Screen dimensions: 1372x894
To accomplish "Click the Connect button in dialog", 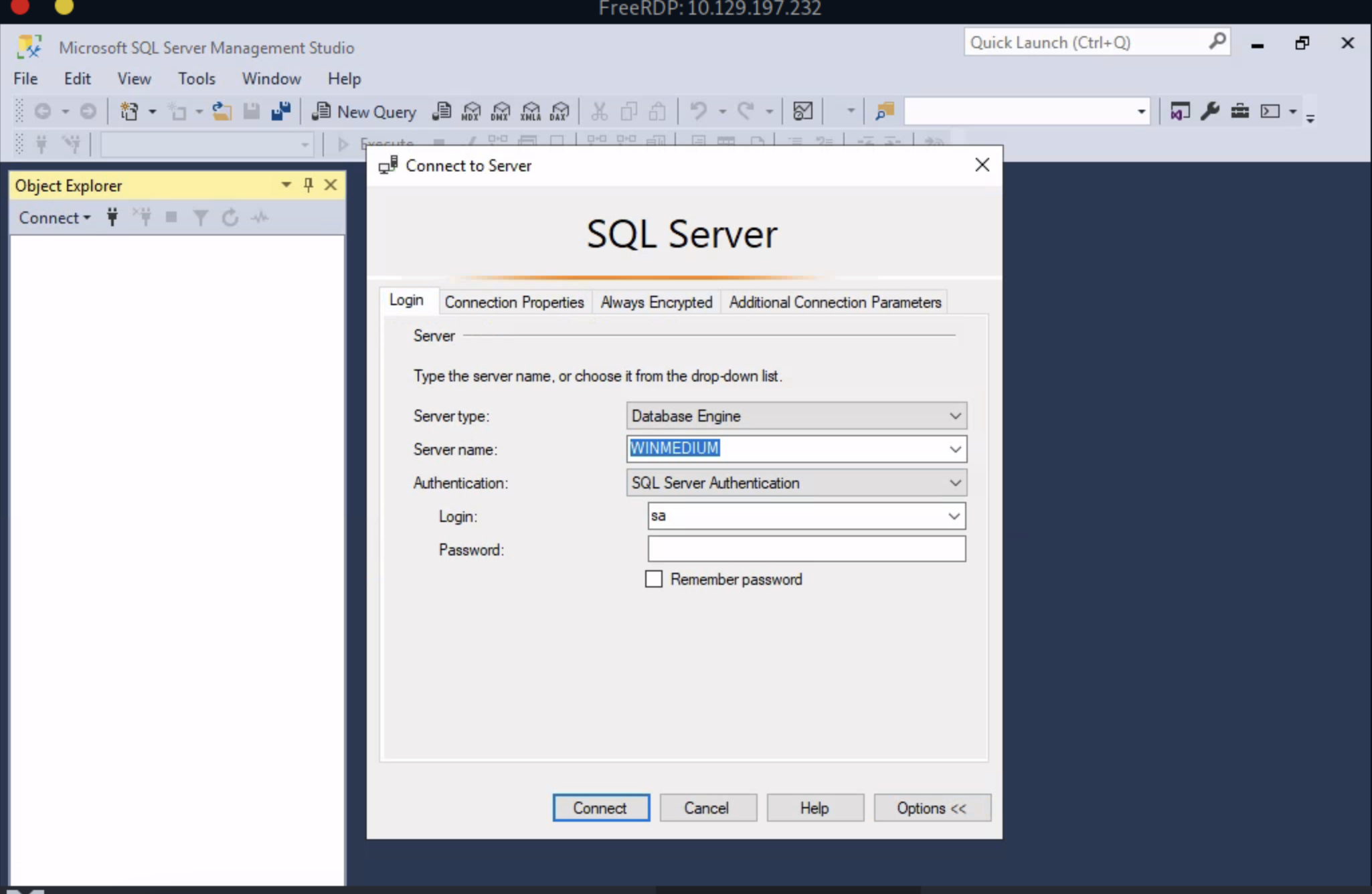I will pos(600,808).
